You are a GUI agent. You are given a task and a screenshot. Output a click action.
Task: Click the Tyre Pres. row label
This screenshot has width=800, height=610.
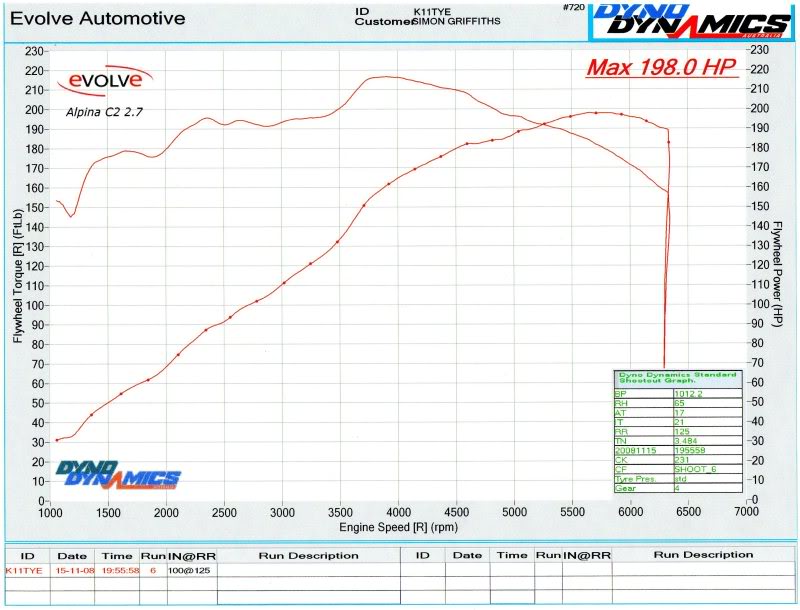pos(642,477)
